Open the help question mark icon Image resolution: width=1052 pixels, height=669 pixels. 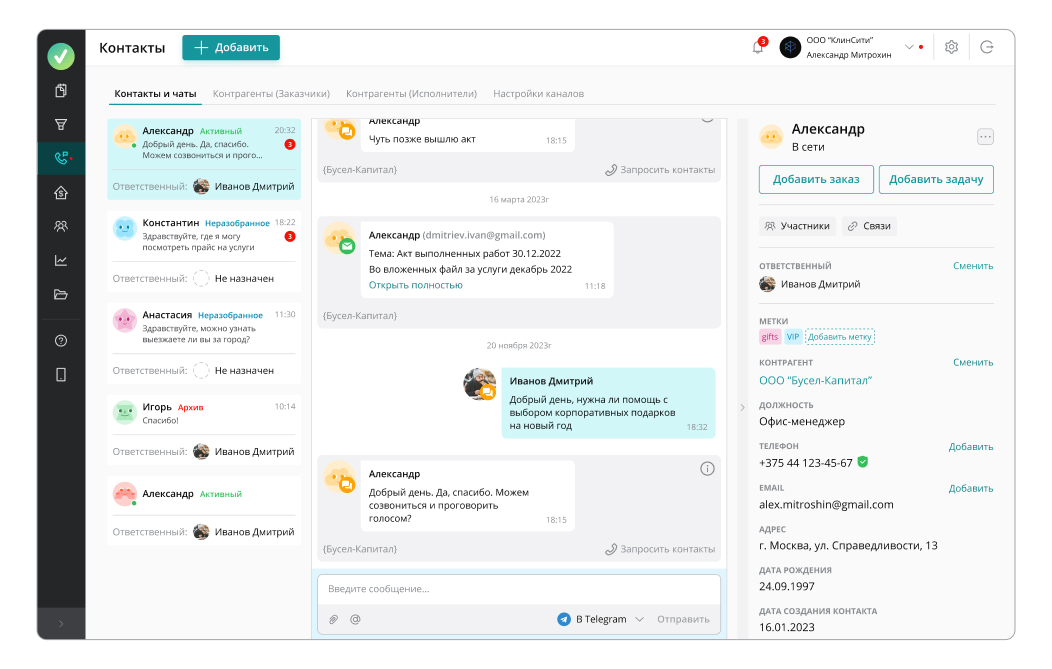(61, 341)
